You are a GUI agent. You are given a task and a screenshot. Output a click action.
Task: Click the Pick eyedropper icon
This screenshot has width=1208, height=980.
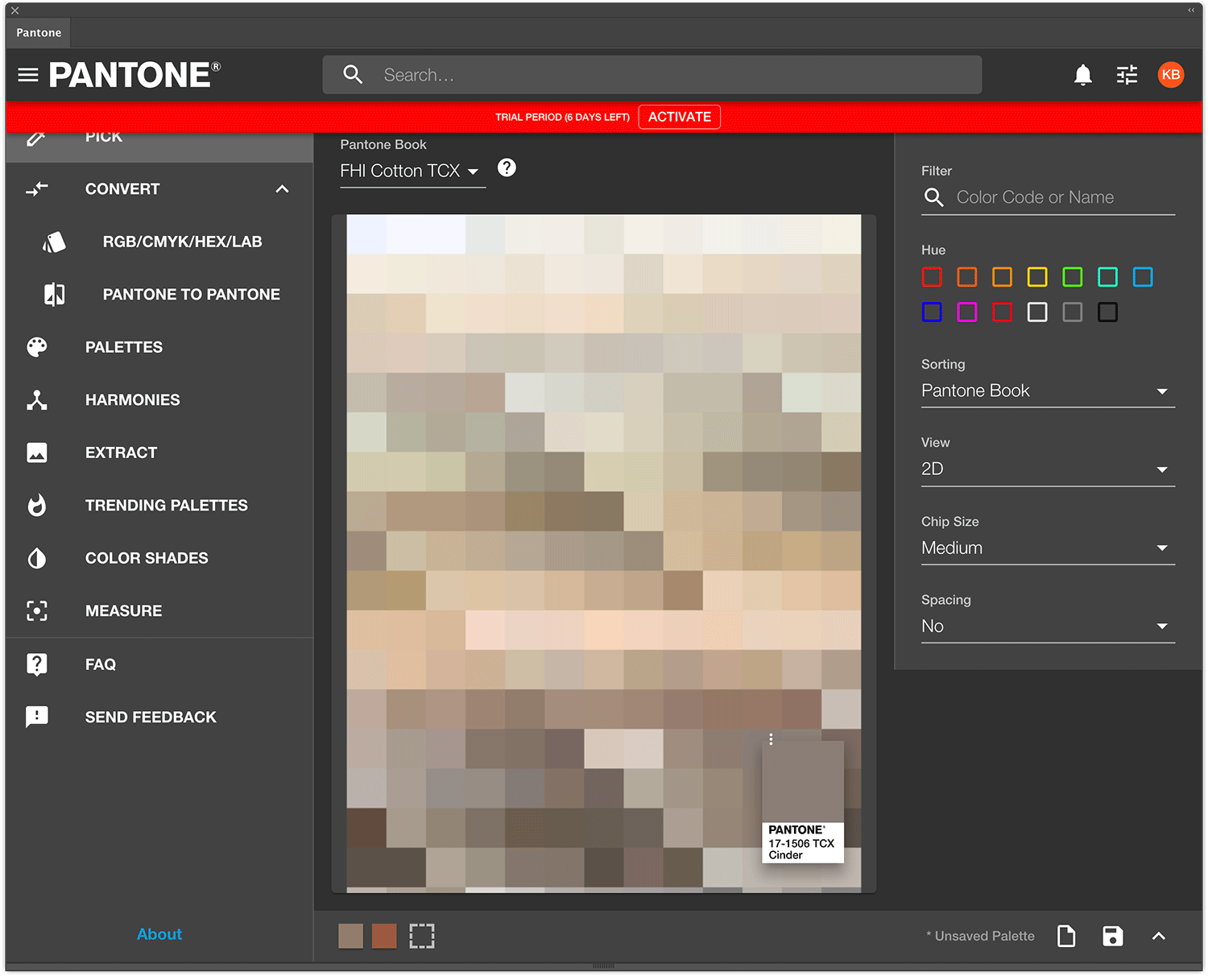coord(36,138)
